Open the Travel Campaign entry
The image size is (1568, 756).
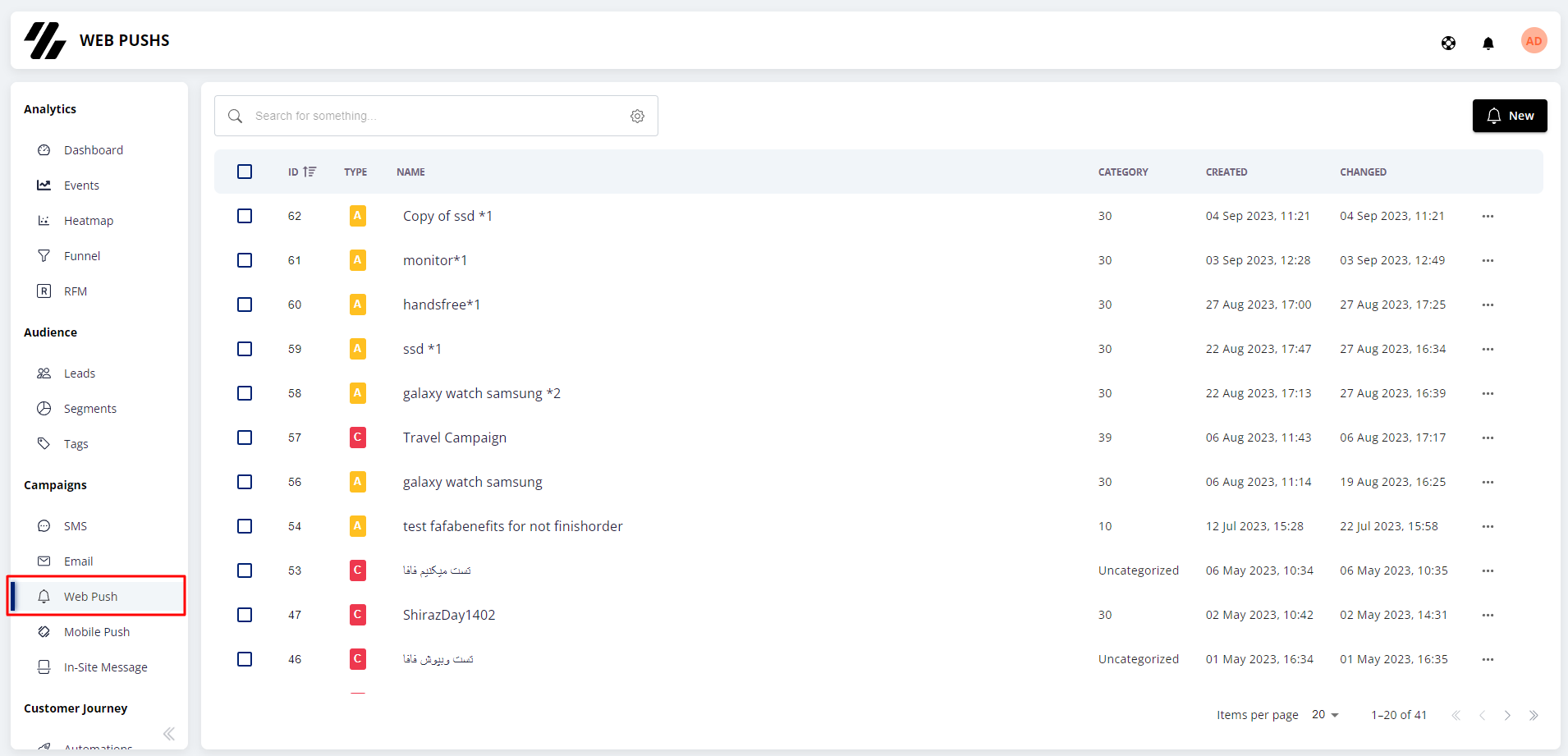tap(455, 438)
